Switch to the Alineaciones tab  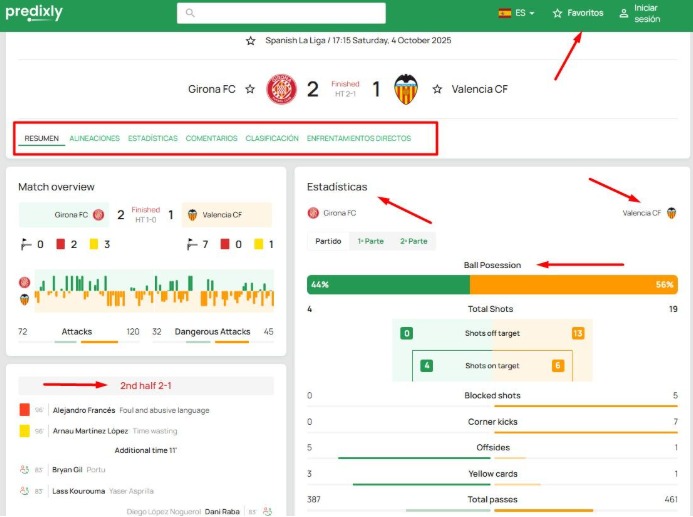click(95, 138)
